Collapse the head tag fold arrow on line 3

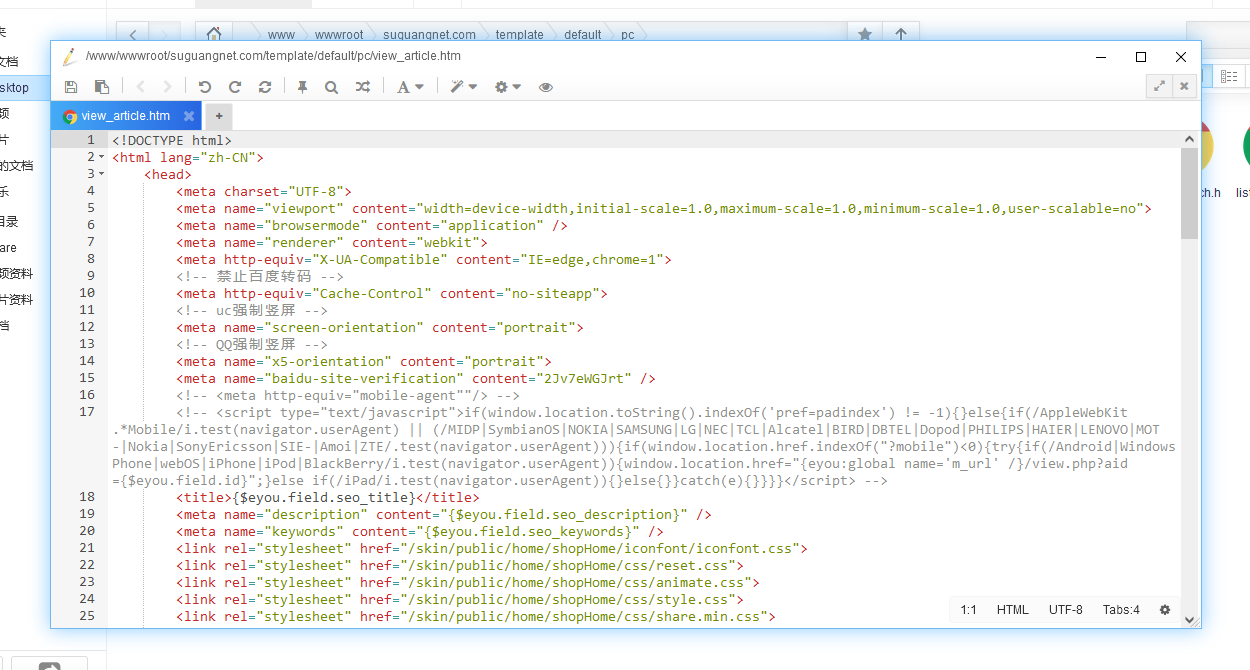101,174
